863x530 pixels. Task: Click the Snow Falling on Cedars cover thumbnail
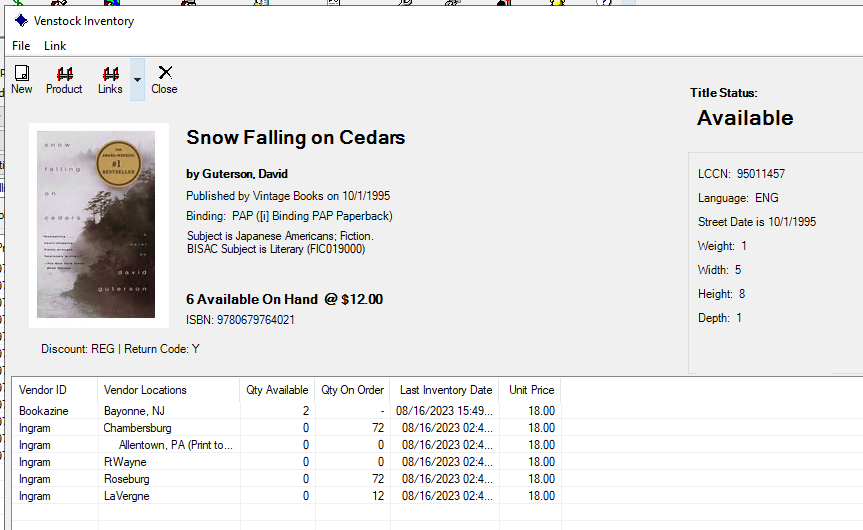[x=96, y=225]
